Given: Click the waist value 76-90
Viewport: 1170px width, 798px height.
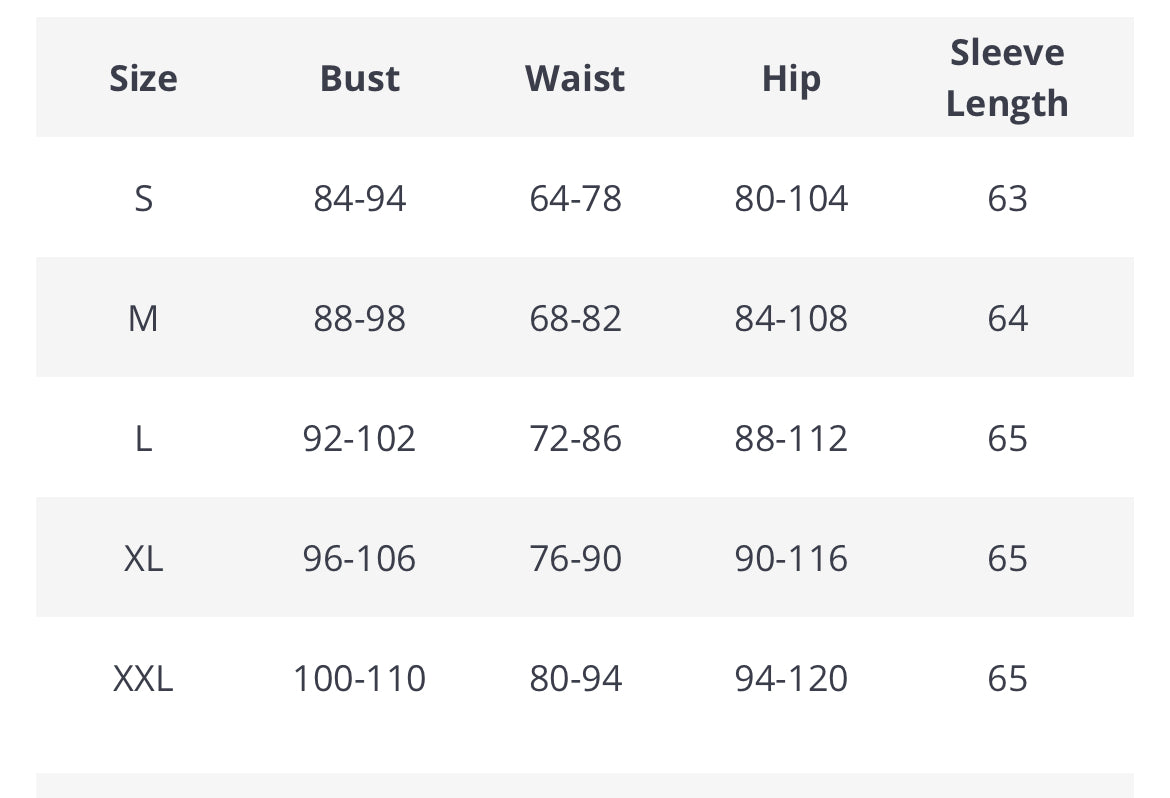Looking at the screenshot, I should coord(575,558).
